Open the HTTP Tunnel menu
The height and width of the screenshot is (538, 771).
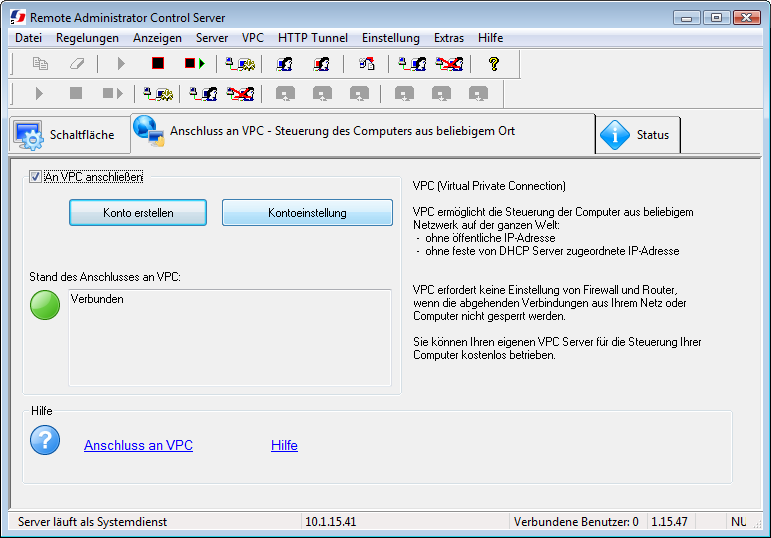click(313, 38)
